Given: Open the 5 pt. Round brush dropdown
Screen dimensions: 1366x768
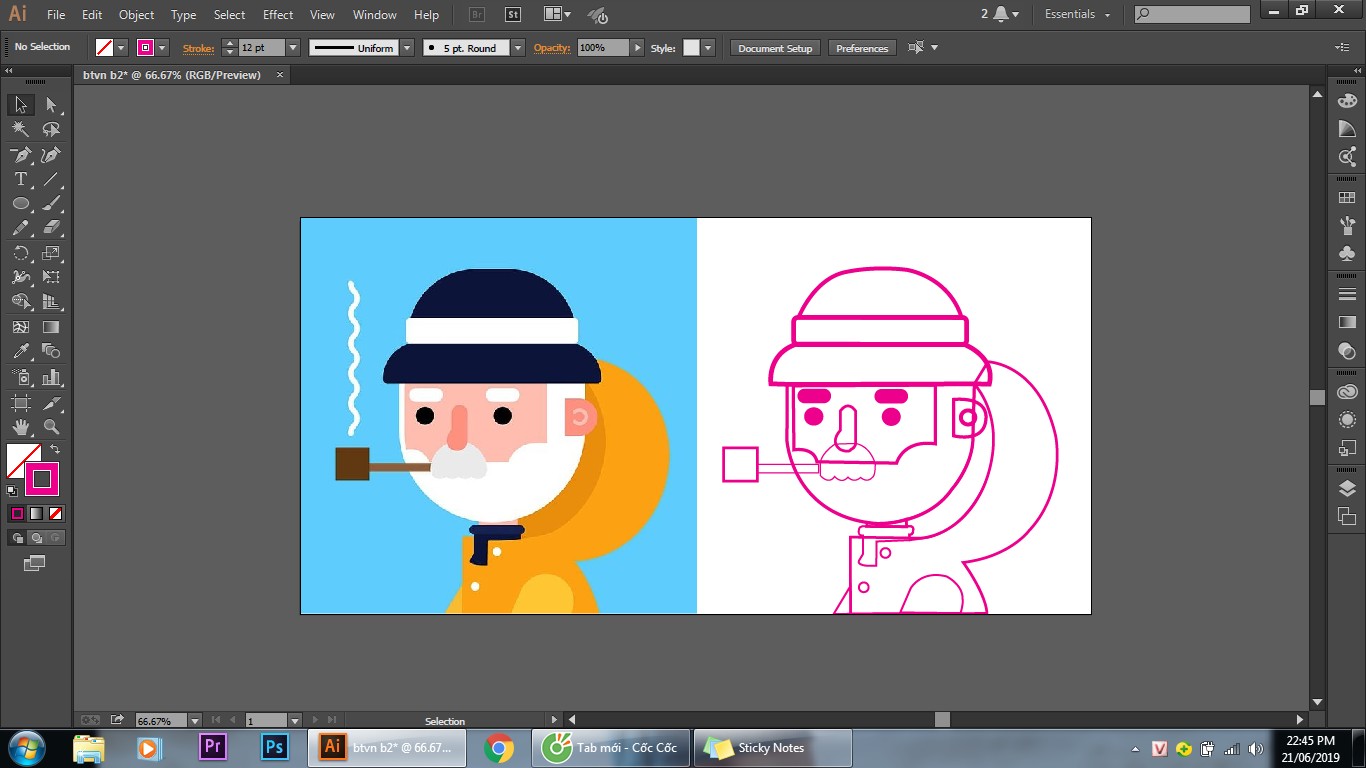Looking at the screenshot, I should coord(518,48).
